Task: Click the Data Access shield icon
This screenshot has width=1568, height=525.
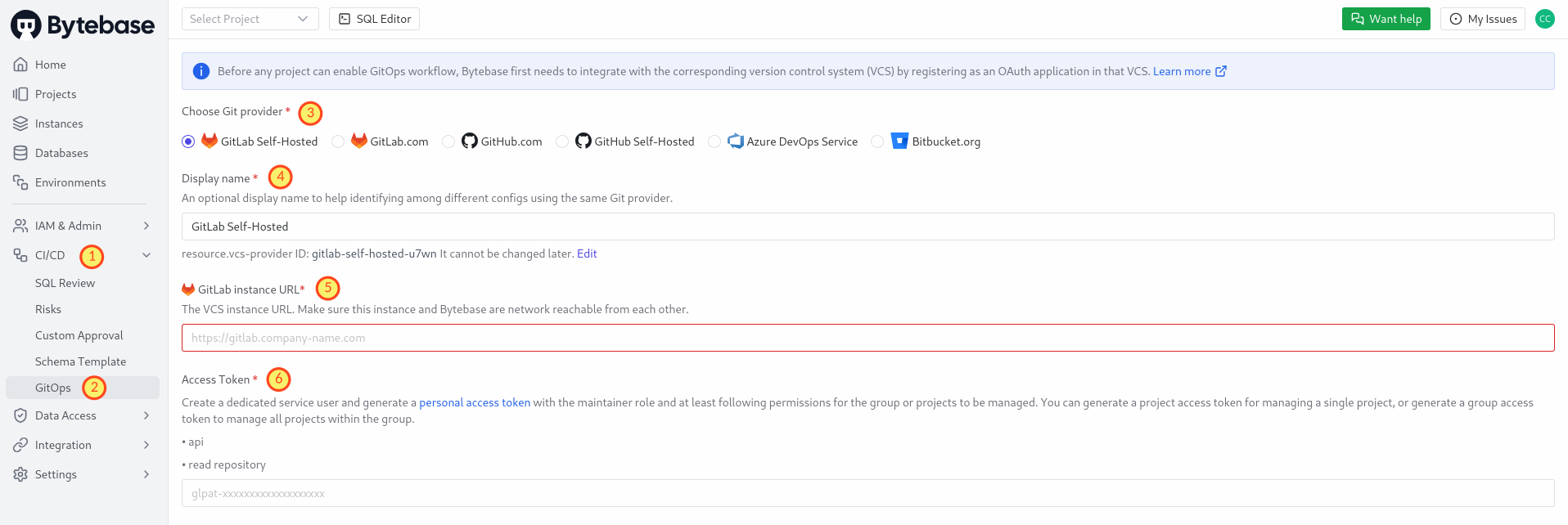Action: [x=20, y=415]
